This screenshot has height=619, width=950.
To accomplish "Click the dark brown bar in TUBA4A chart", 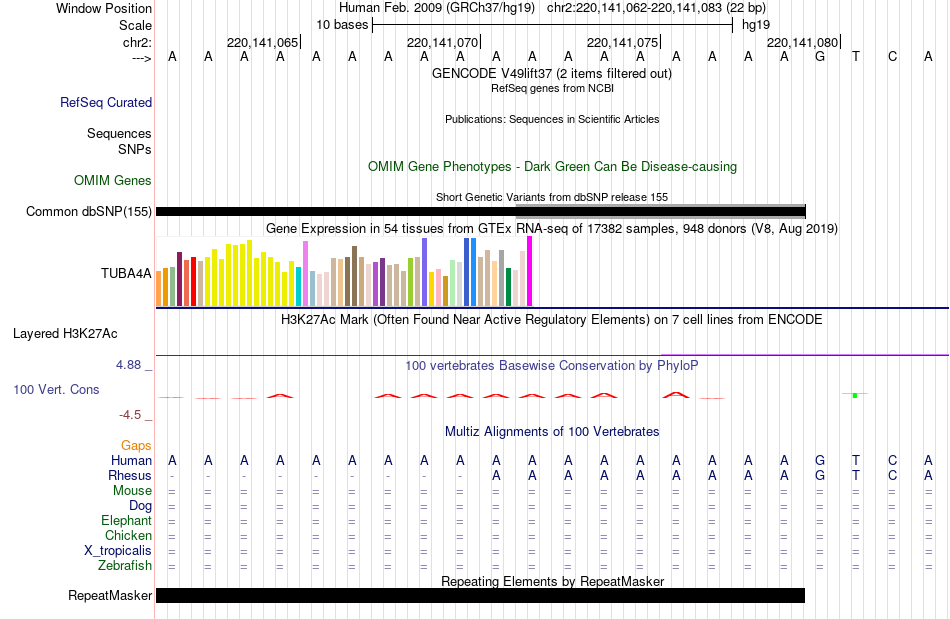I will pyautogui.click(x=354, y=276).
